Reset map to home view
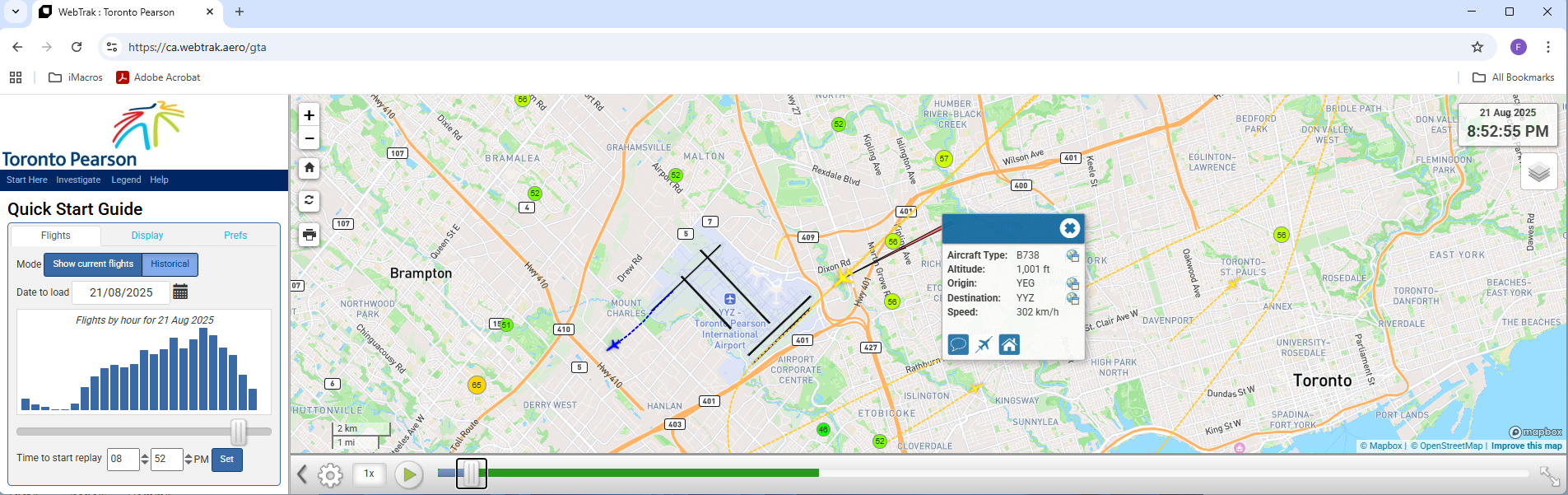 pyautogui.click(x=309, y=168)
